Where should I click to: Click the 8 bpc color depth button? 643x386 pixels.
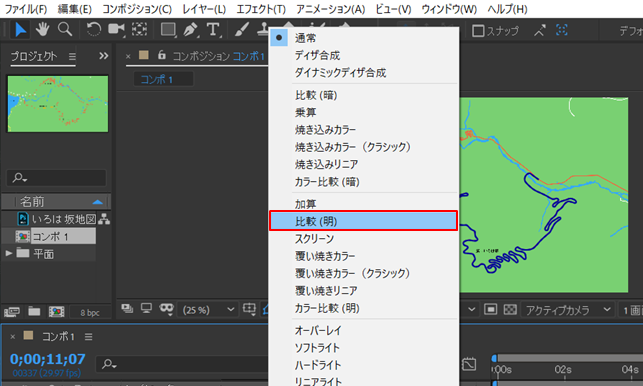point(90,313)
